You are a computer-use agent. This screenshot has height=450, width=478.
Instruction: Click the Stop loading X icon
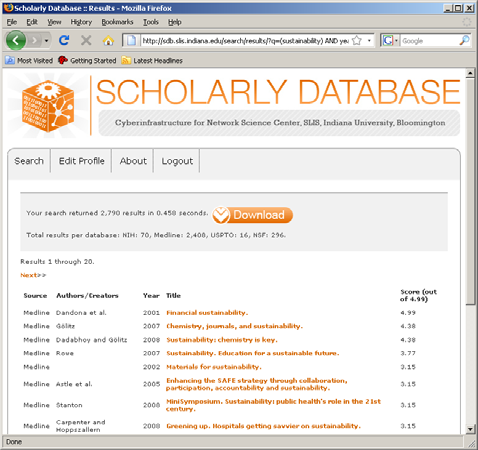coord(86,40)
